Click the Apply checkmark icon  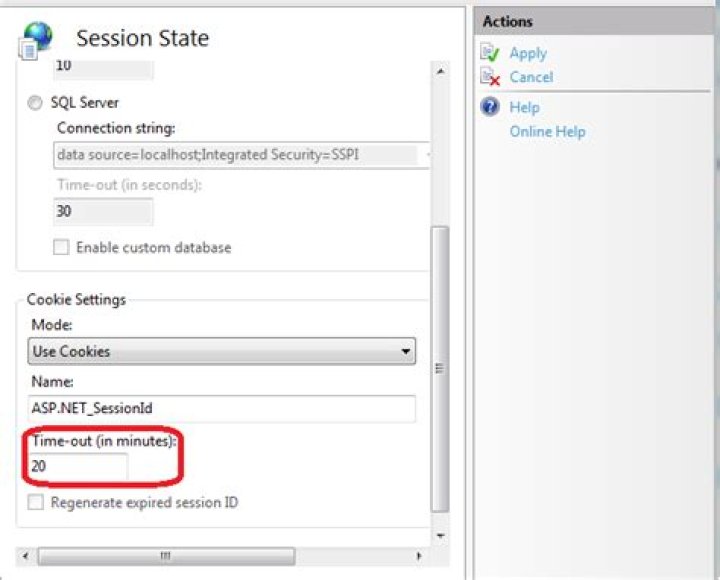click(489, 52)
